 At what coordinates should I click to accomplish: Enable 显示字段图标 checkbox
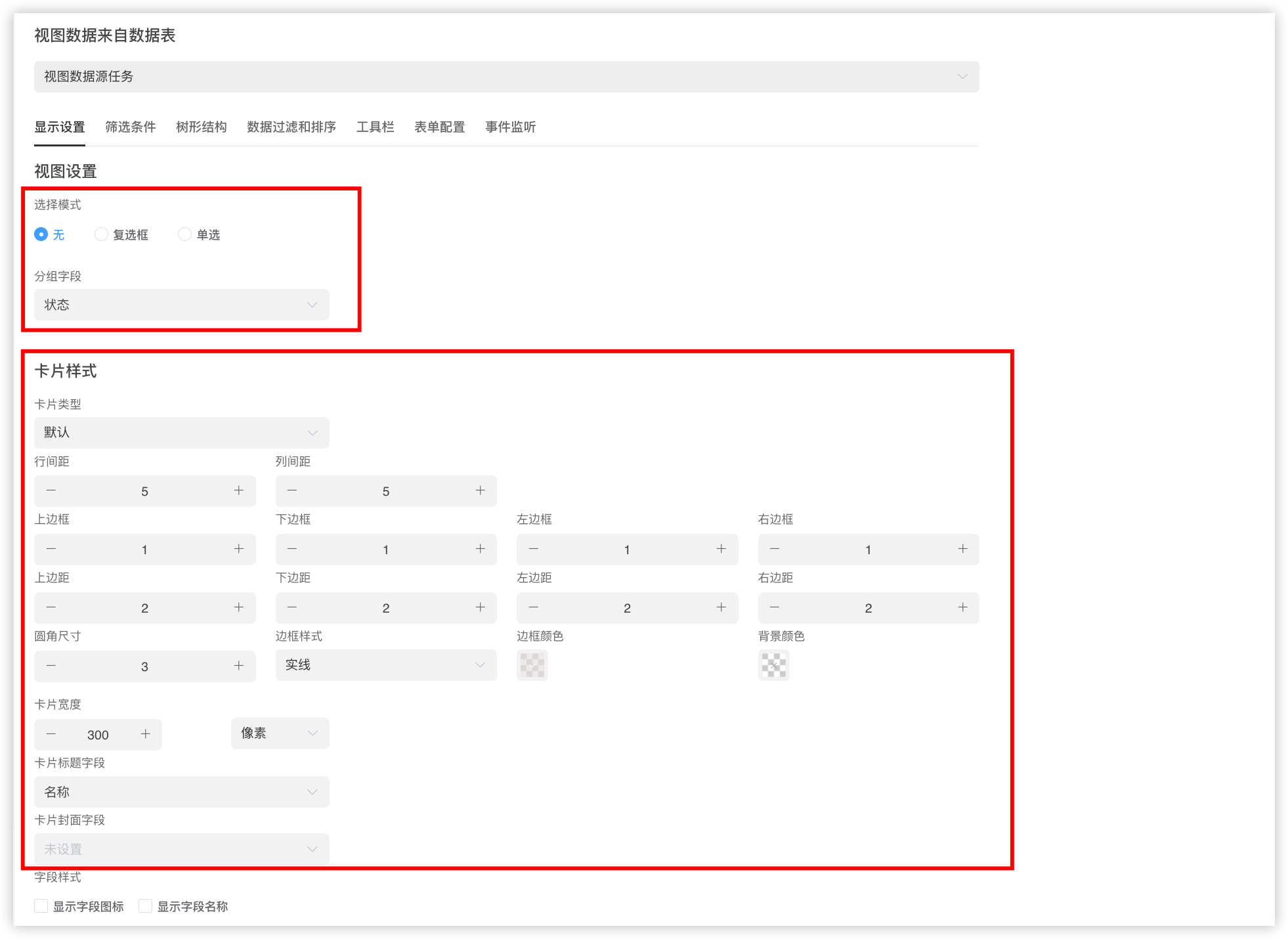click(41, 906)
